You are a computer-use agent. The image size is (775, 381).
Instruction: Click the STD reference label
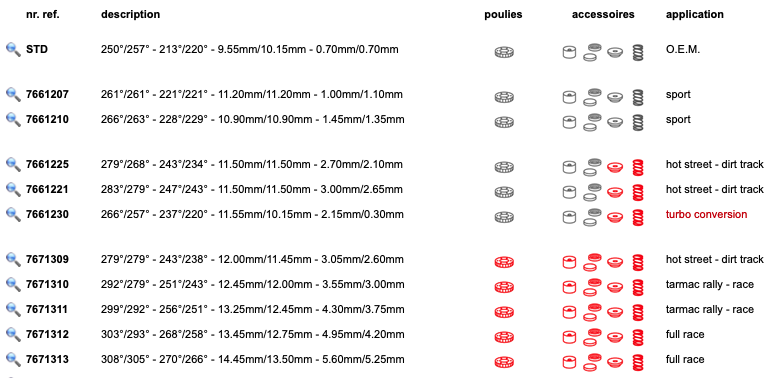[37, 49]
